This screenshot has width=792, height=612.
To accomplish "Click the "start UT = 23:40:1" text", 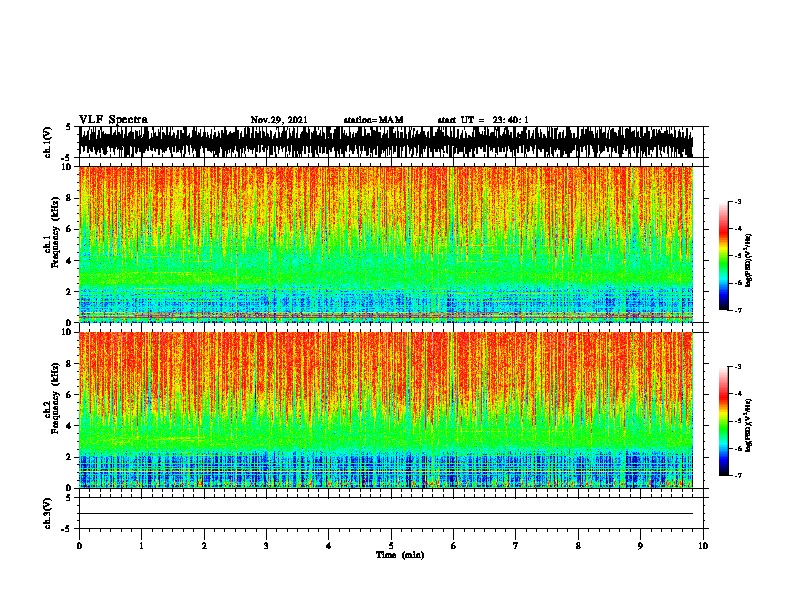I will [x=483, y=120].
